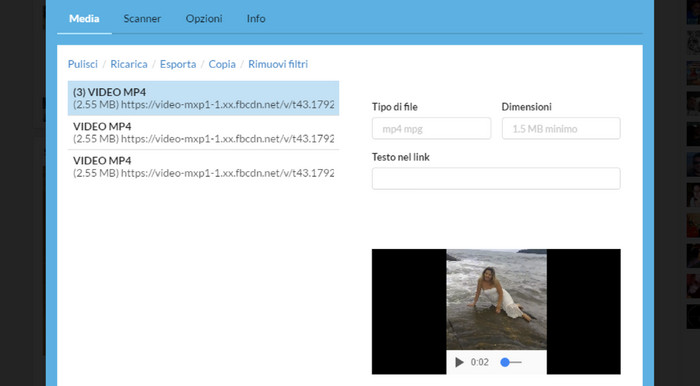
Task: Click Rimuovi filtri link
Action: pyautogui.click(x=278, y=64)
